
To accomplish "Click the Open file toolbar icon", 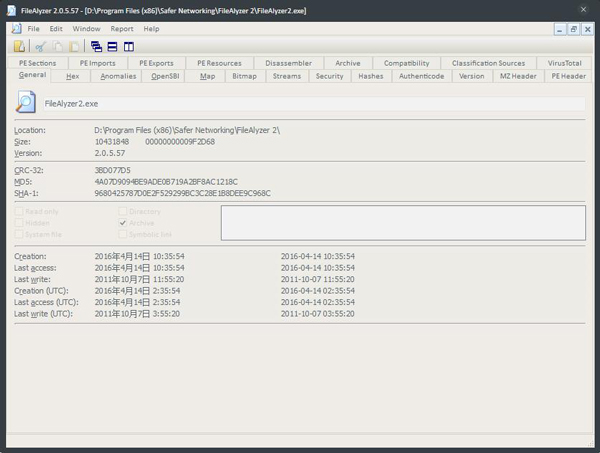I will [20, 47].
